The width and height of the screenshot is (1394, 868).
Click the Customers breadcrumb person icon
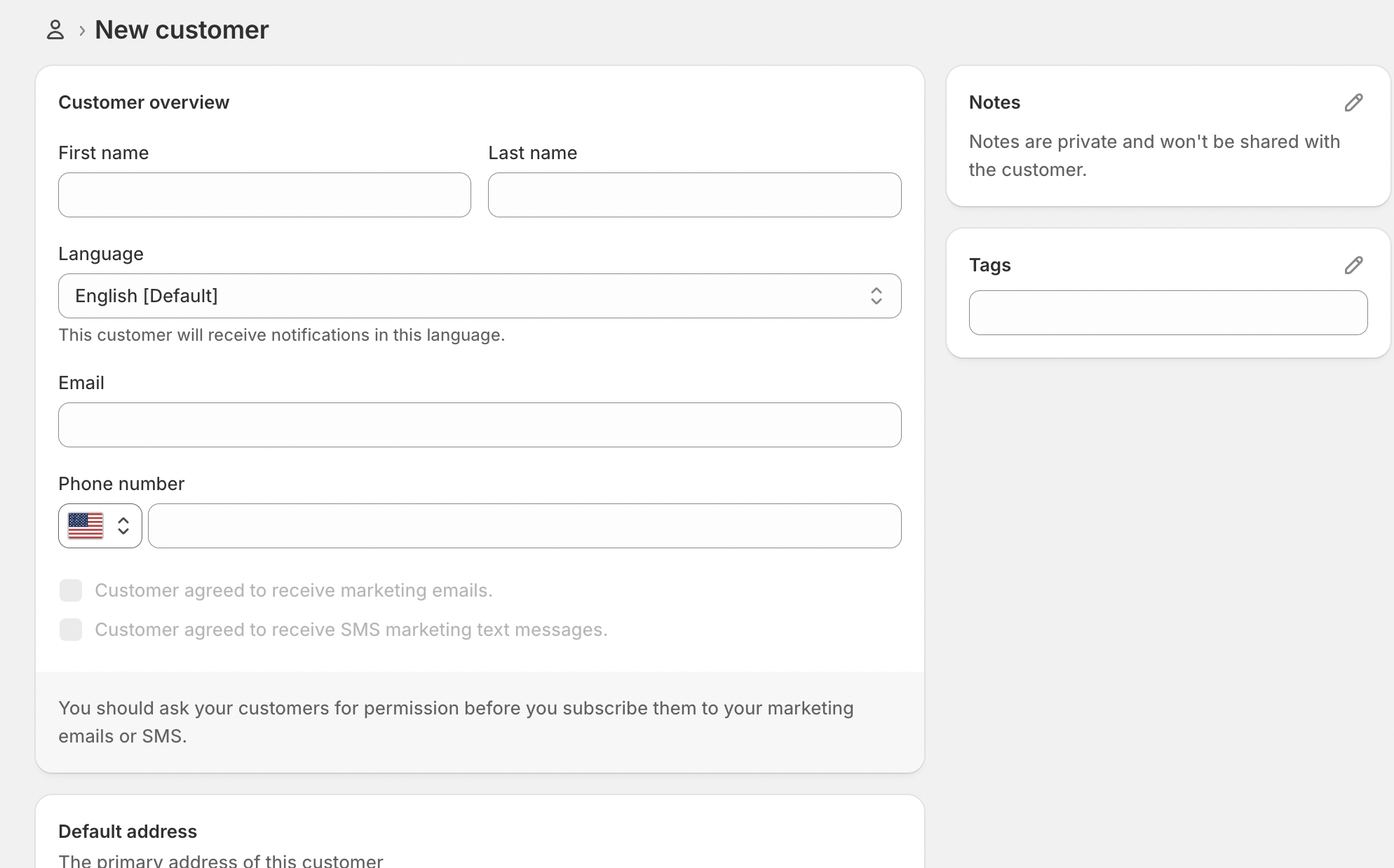(x=55, y=30)
